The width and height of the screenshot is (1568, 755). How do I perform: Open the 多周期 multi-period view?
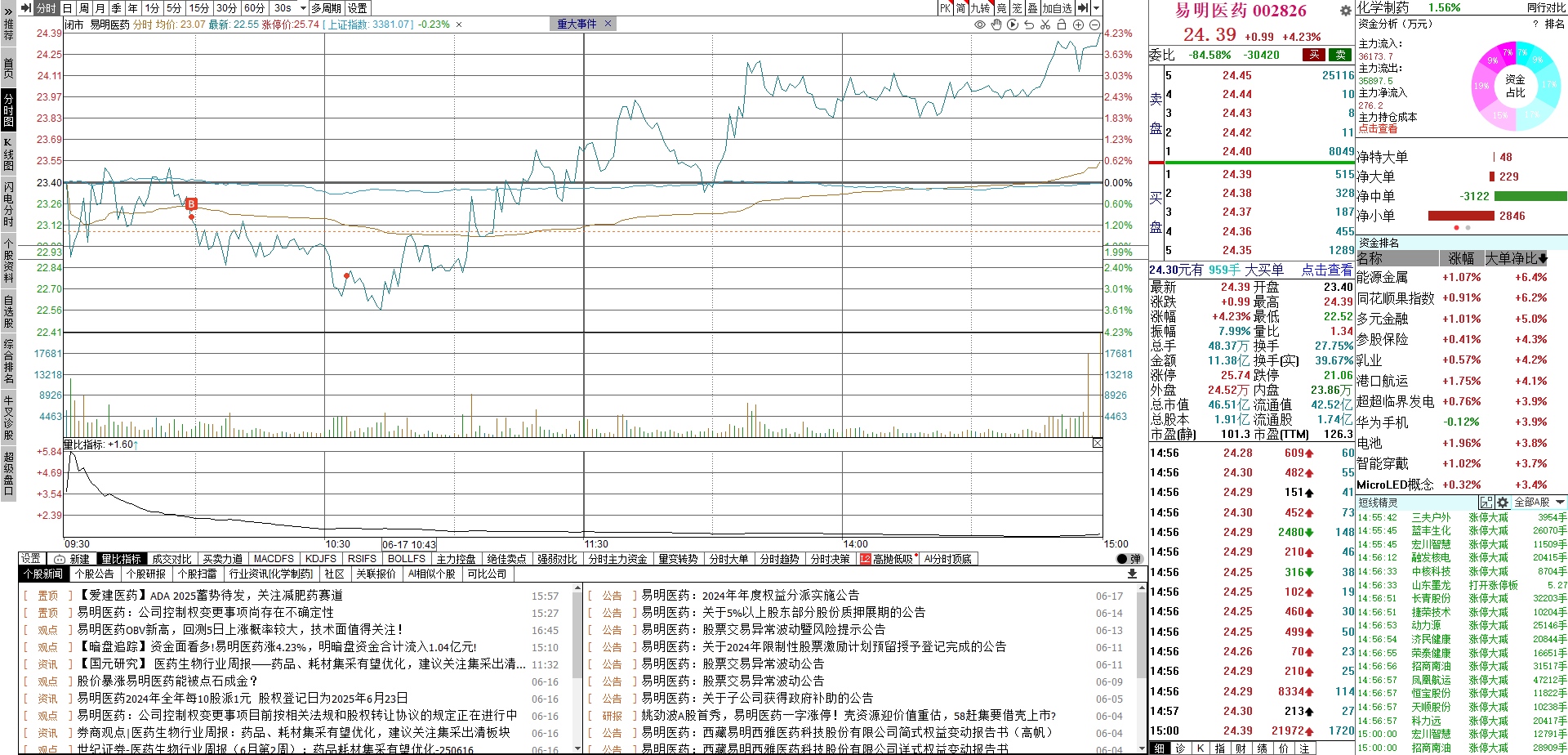327,8
